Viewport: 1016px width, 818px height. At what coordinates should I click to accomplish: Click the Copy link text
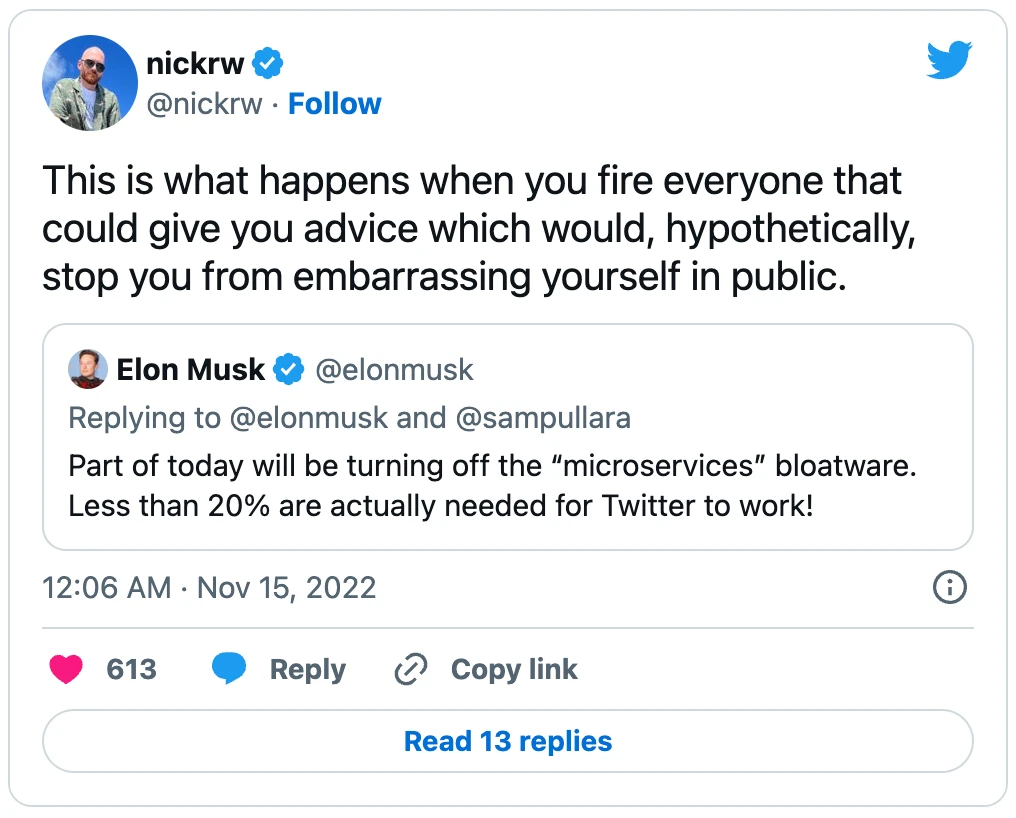pos(514,669)
